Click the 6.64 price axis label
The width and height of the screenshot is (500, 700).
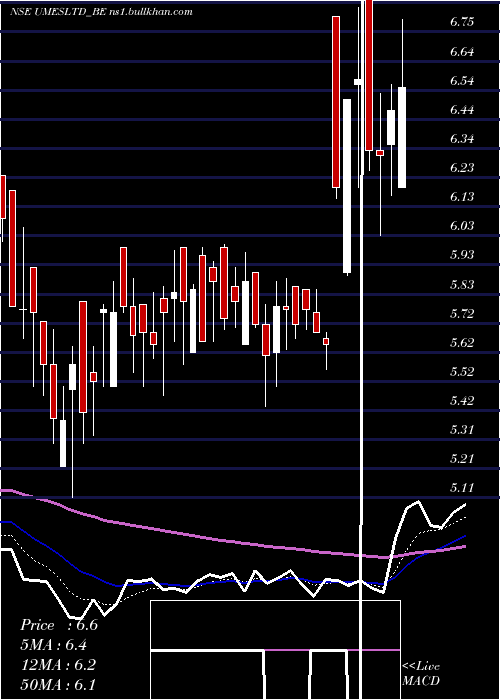coord(462,52)
